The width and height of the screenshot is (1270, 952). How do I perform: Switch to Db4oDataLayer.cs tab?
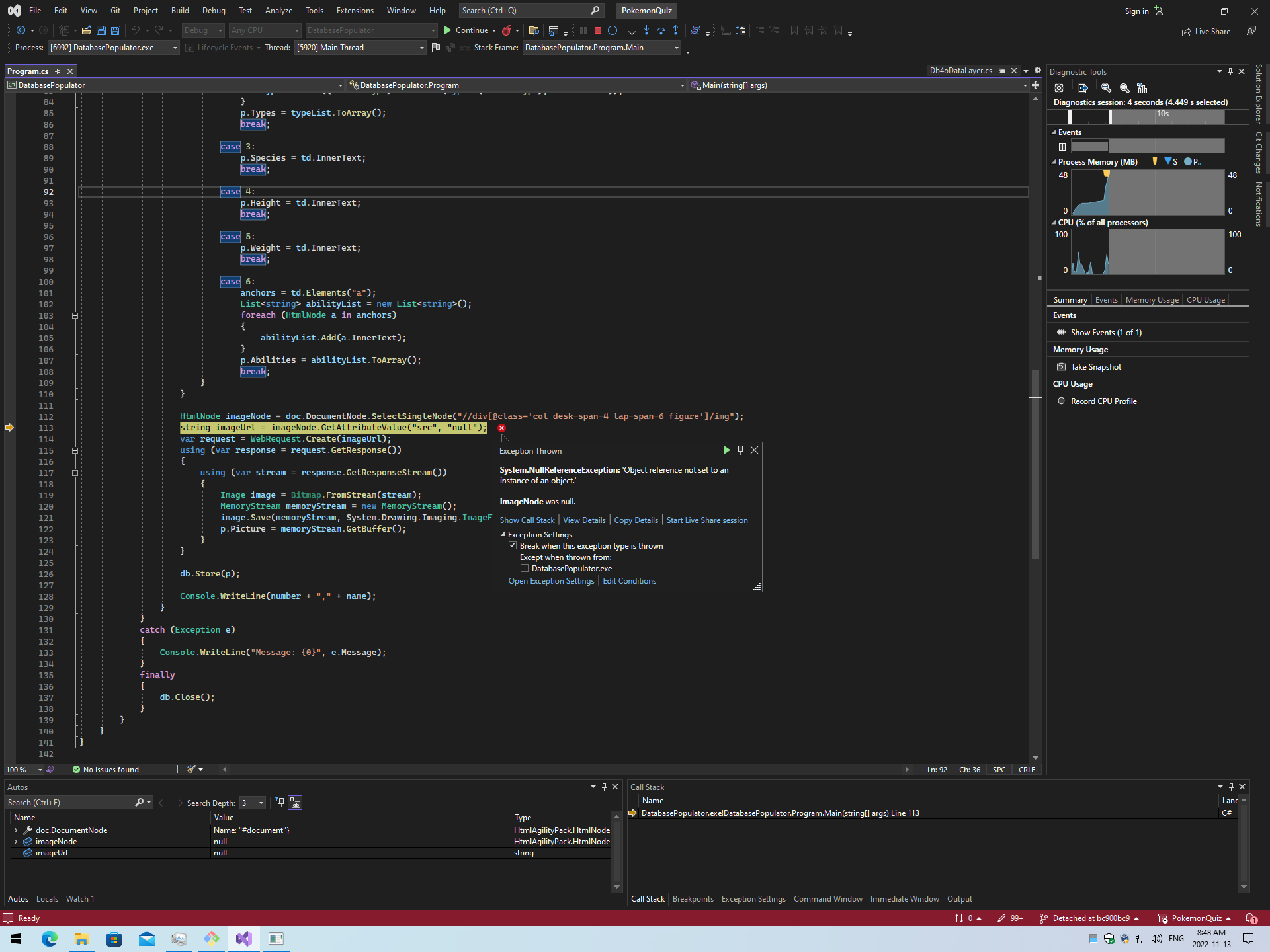point(960,71)
